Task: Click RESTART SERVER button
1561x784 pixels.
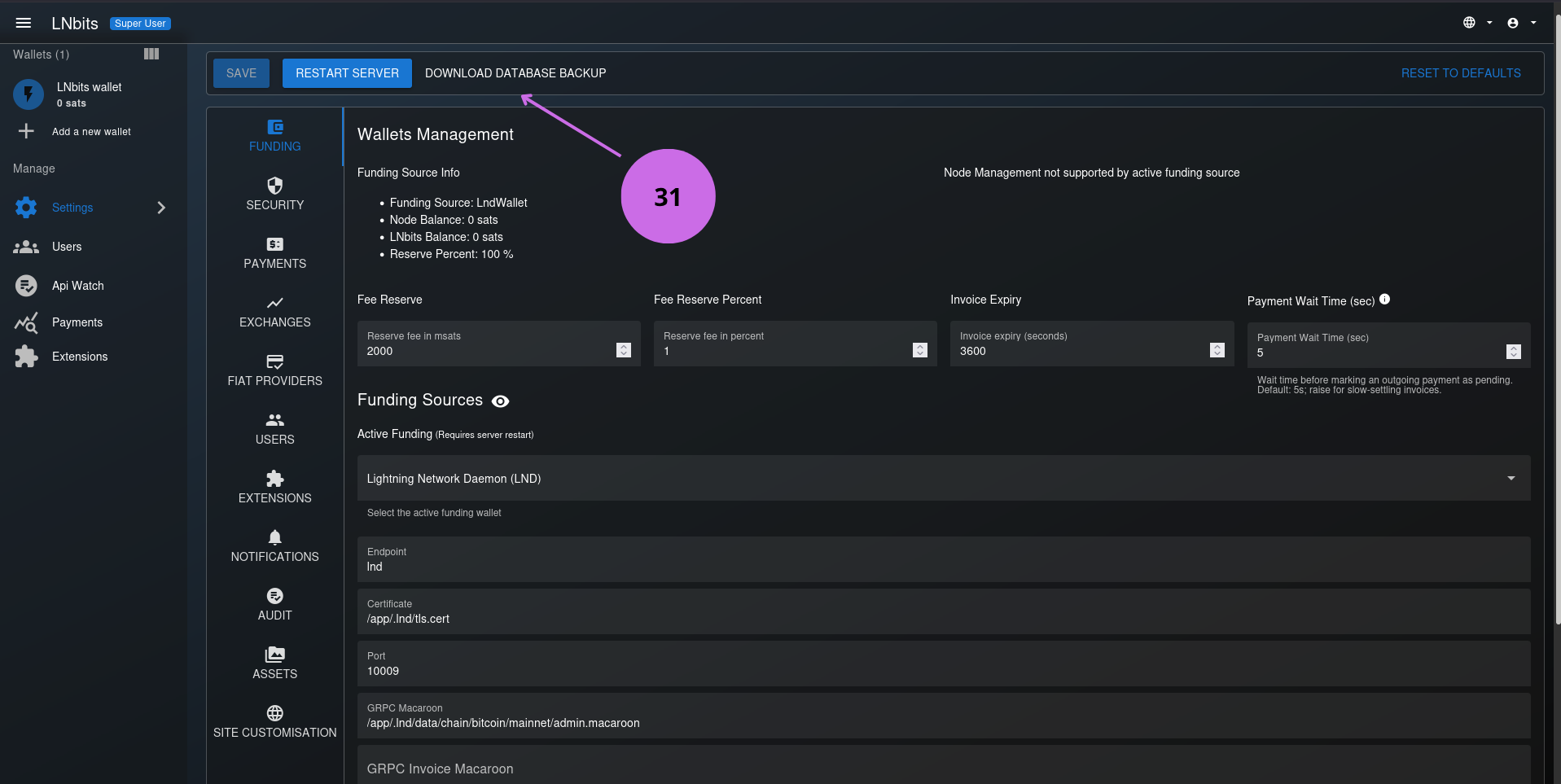Action: pos(346,72)
